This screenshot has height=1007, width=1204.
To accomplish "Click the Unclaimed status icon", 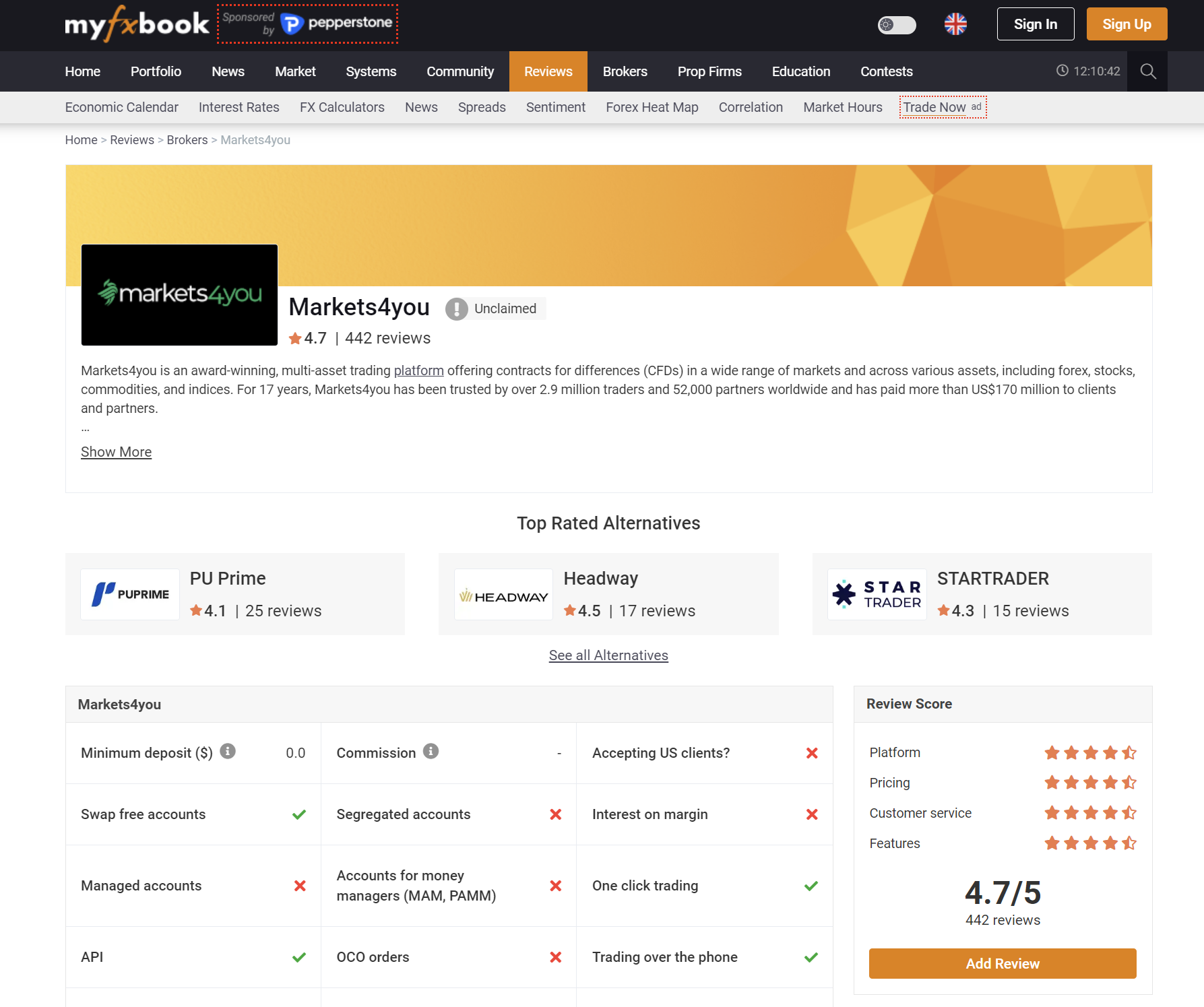I will click(x=457, y=308).
